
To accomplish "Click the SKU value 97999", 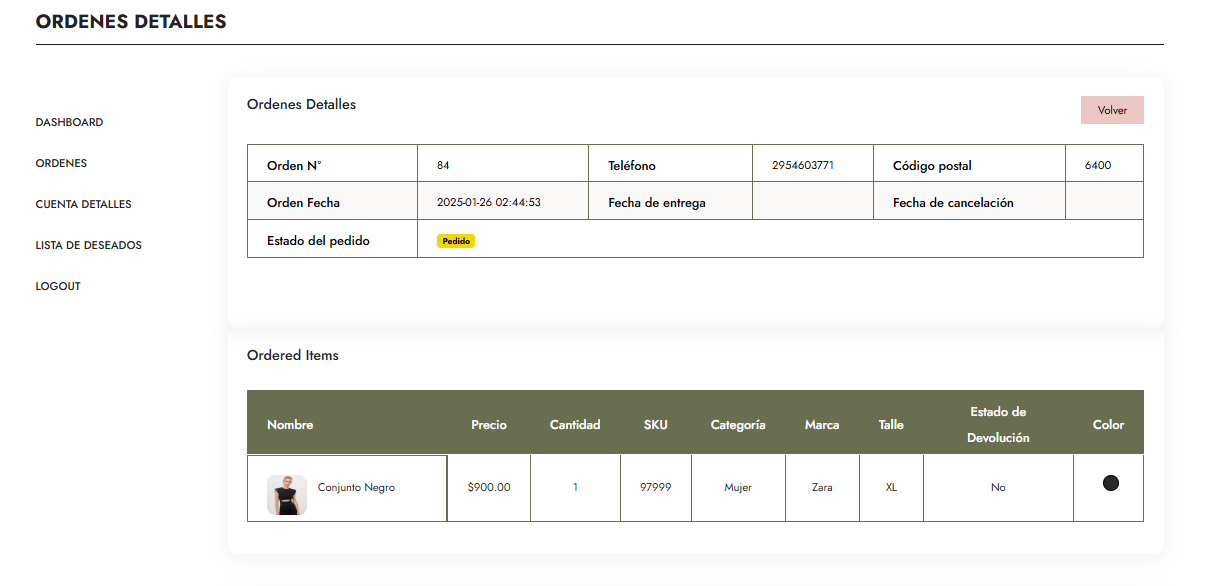I will pos(655,488).
